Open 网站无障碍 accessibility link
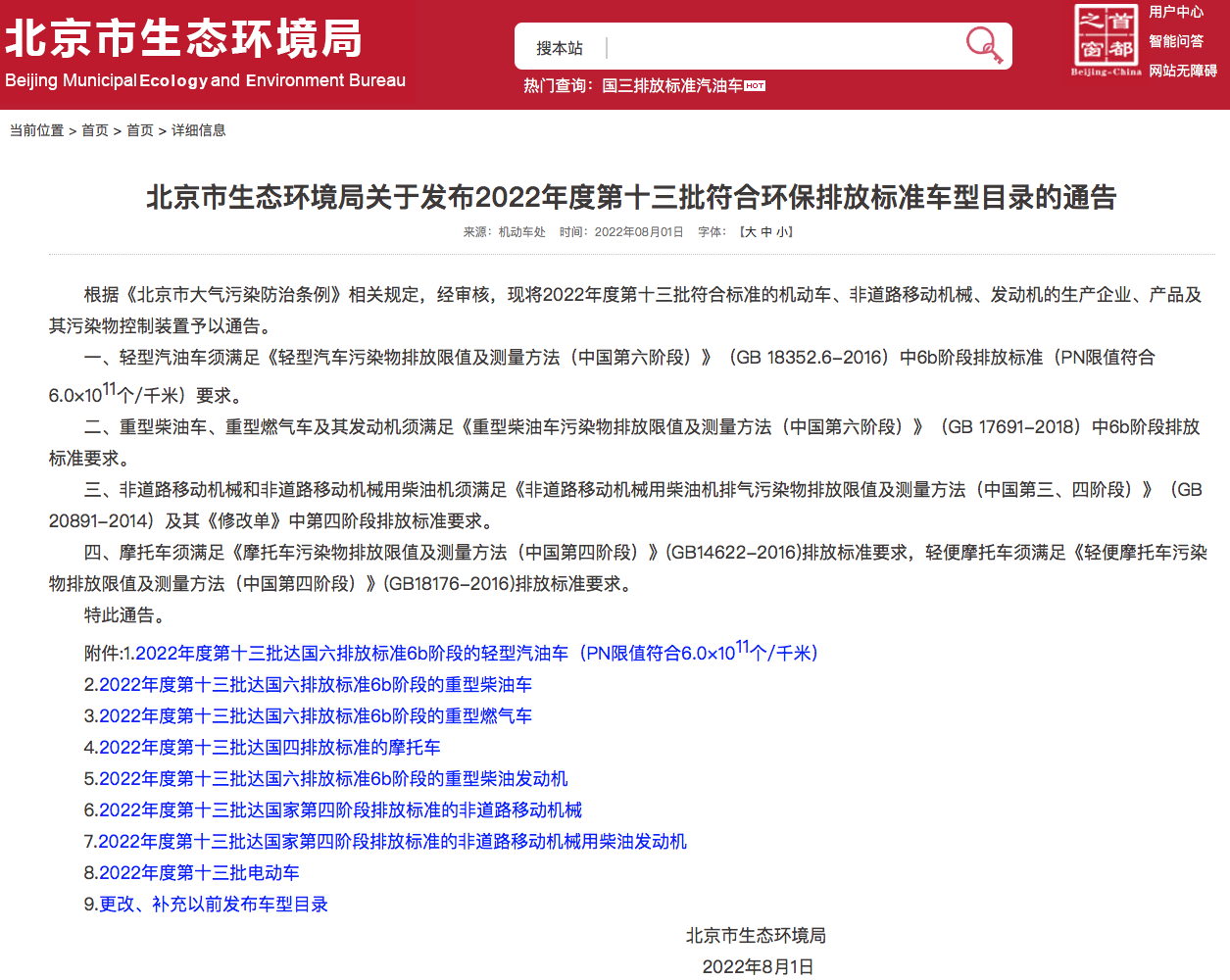The height and width of the screenshot is (980, 1230). pyautogui.click(x=1183, y=71)
